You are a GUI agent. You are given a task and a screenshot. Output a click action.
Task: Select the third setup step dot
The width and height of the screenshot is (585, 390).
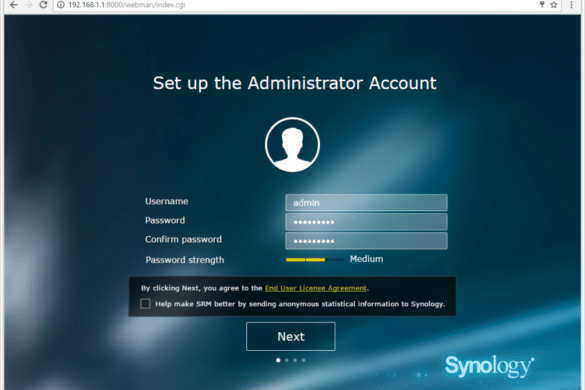pyautogui.click(x=295, y=360)
